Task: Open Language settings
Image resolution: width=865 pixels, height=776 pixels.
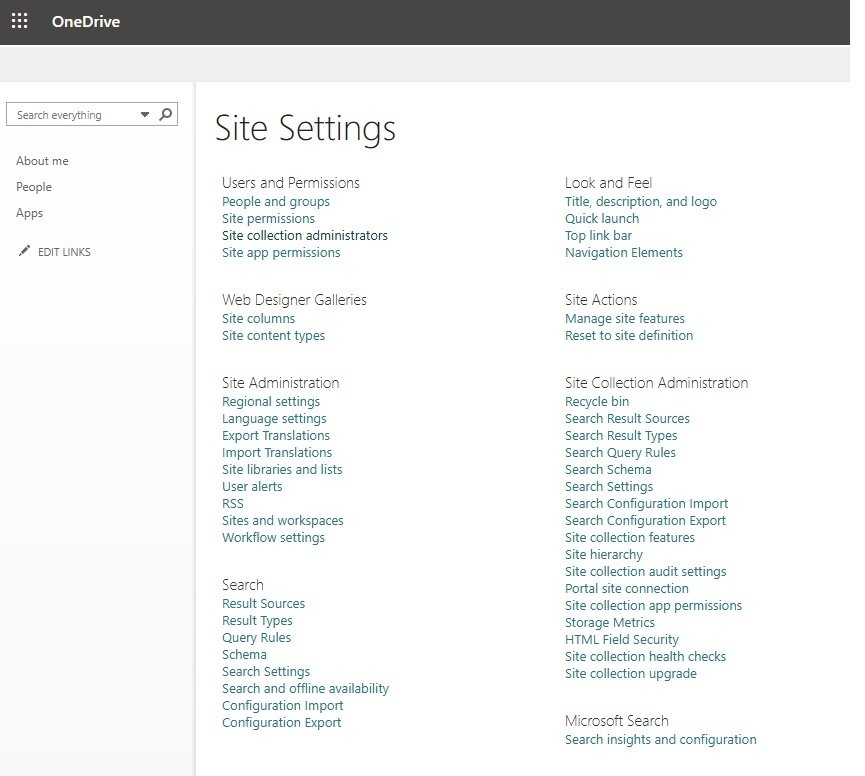Action: pyautogui.click(x=274, y=419)
